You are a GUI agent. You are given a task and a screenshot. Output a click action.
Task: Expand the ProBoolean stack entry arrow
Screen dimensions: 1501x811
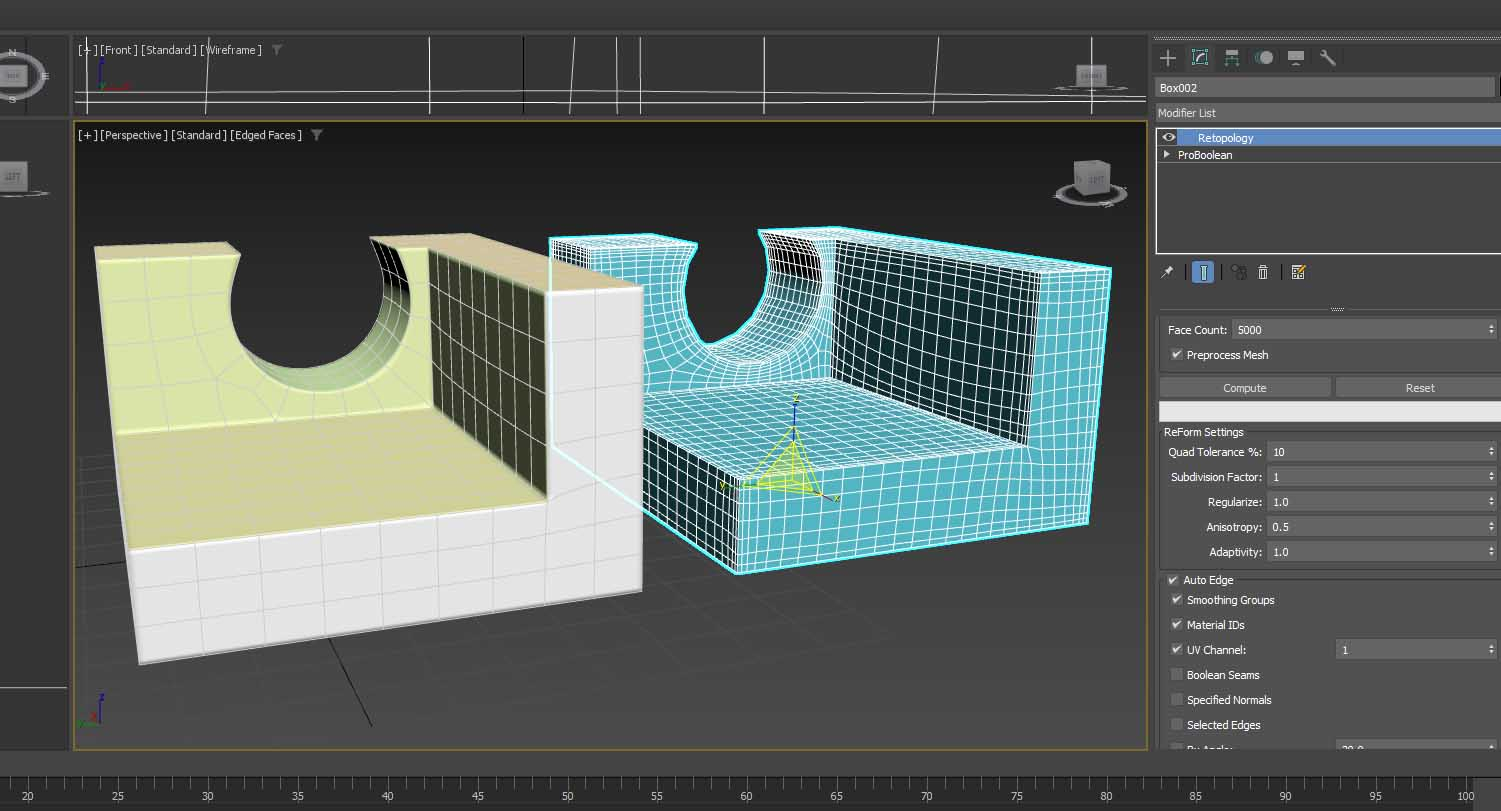tap(1167, 155)
